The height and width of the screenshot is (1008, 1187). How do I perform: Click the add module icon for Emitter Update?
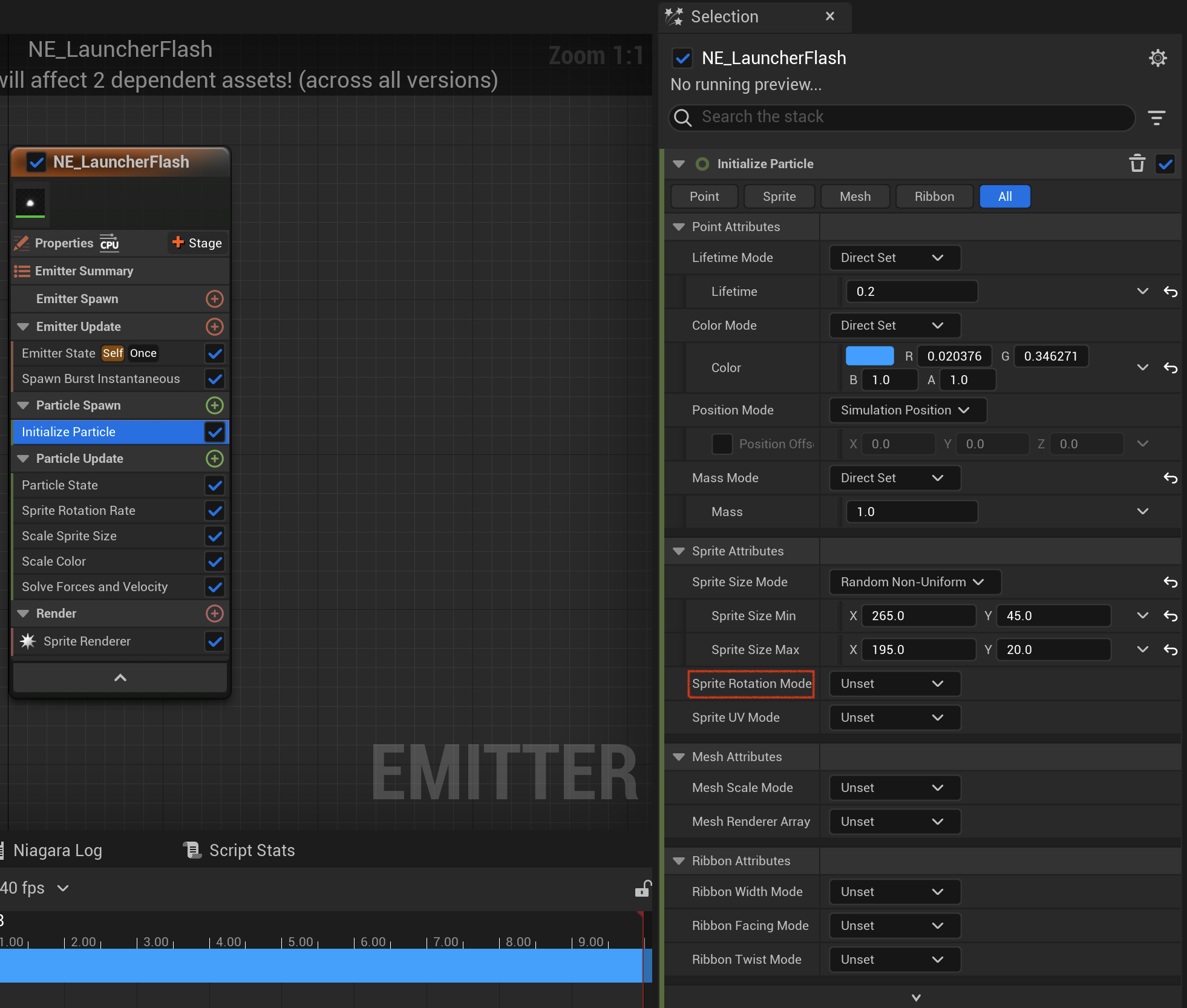[215, 327]
